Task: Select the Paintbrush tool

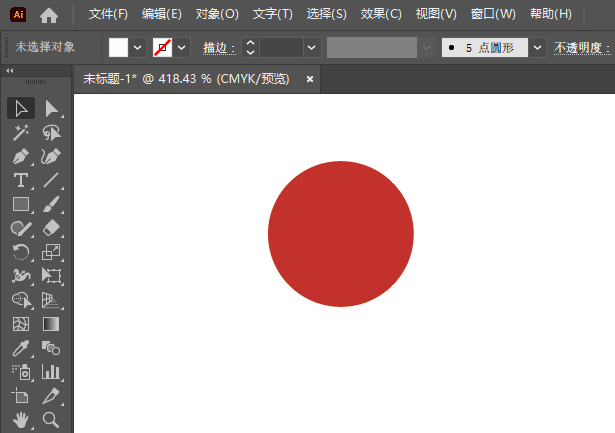Action: click(x=51, y=204)
